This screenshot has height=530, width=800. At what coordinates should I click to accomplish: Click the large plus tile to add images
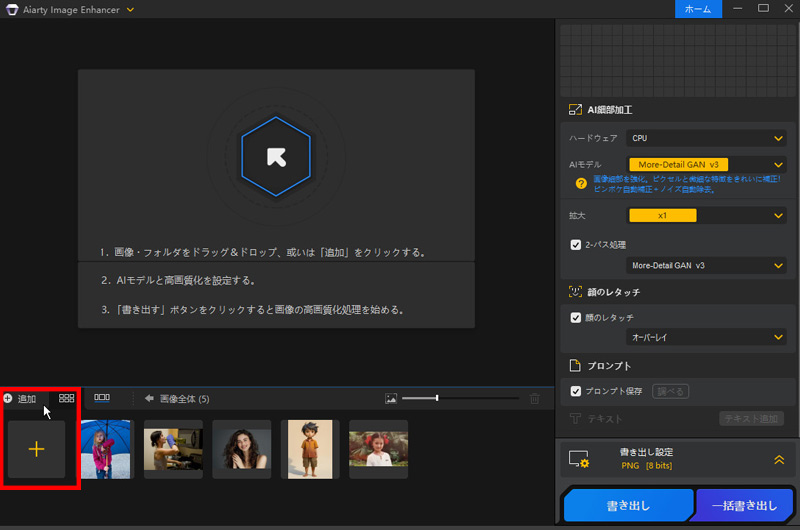37,449
